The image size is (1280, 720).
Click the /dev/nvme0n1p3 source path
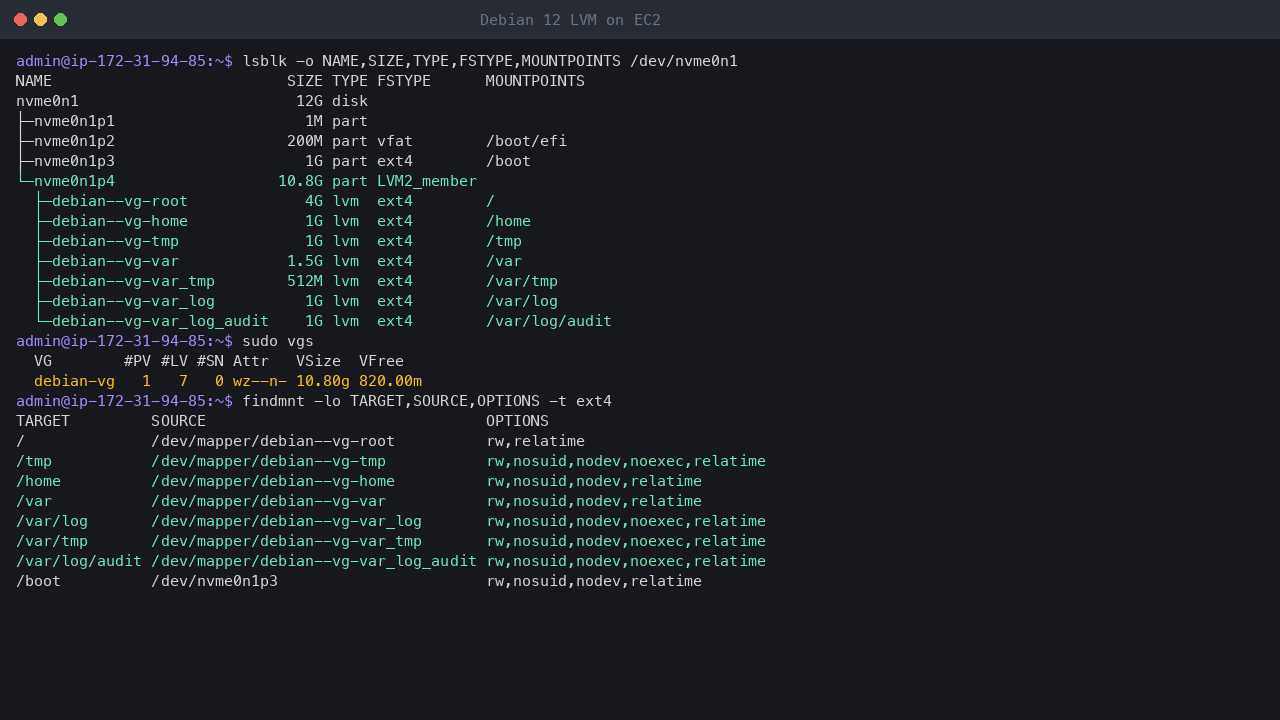point(214,581)
